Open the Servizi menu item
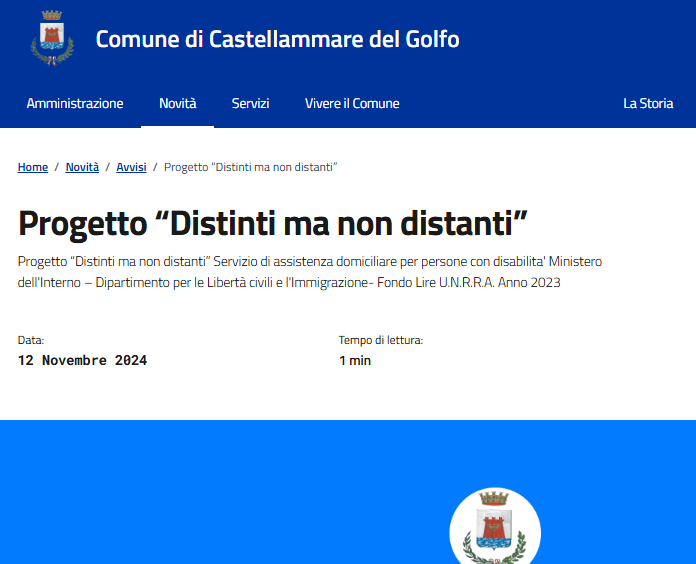Viewport: 696px width, 564px height. click(250, 103)
